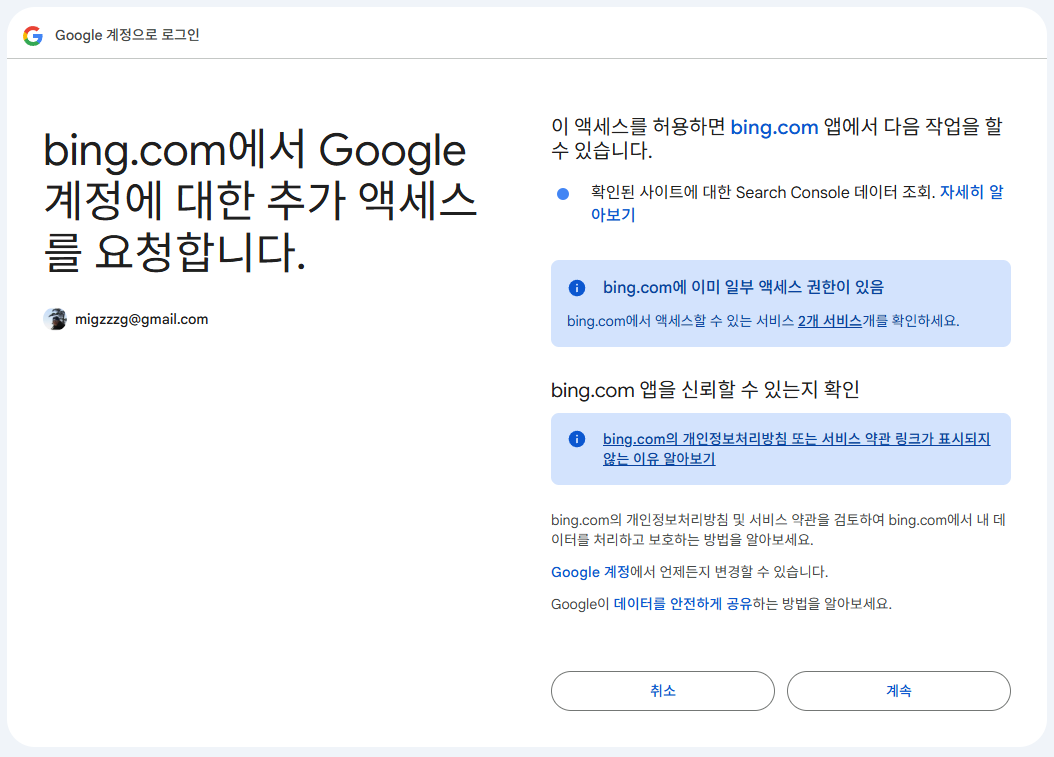This screenshot has height=757, width=1054.
Task: Open the 데이터를 안전하게 공유 link
Action: coord(682,604)
